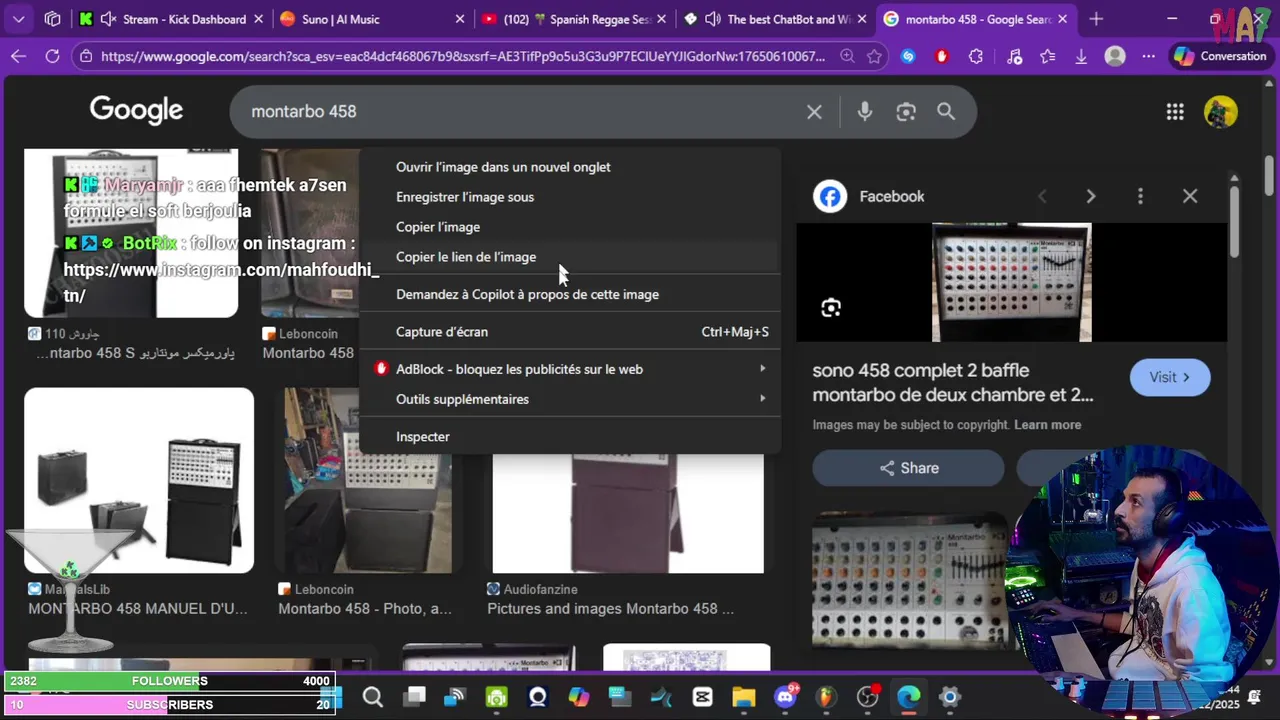Close the Suno AI Music tab
This screenshot has height=720, width=1280.
coord(460,19)
